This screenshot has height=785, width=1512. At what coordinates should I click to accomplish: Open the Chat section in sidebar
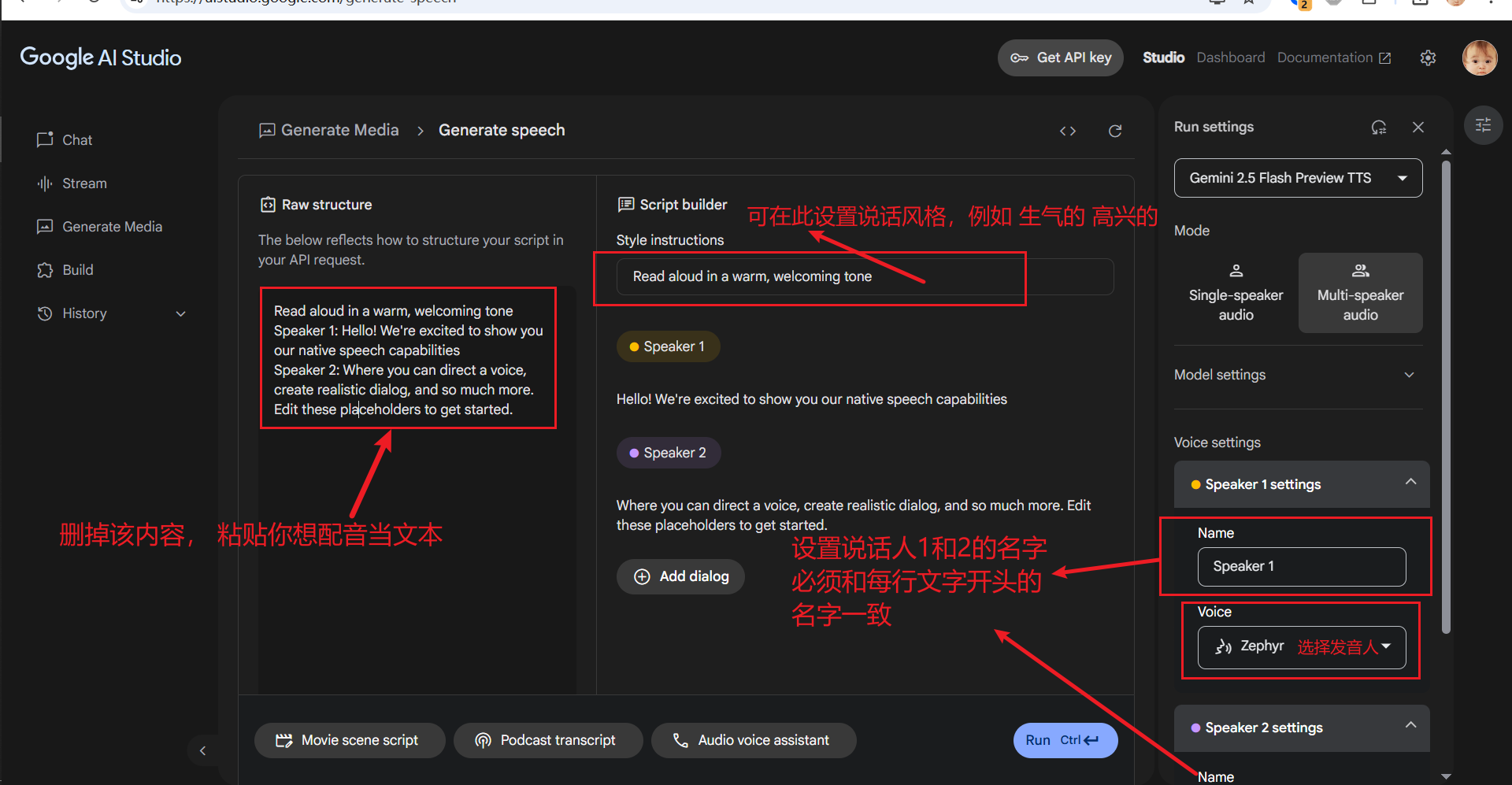click(x=64, y=140)
